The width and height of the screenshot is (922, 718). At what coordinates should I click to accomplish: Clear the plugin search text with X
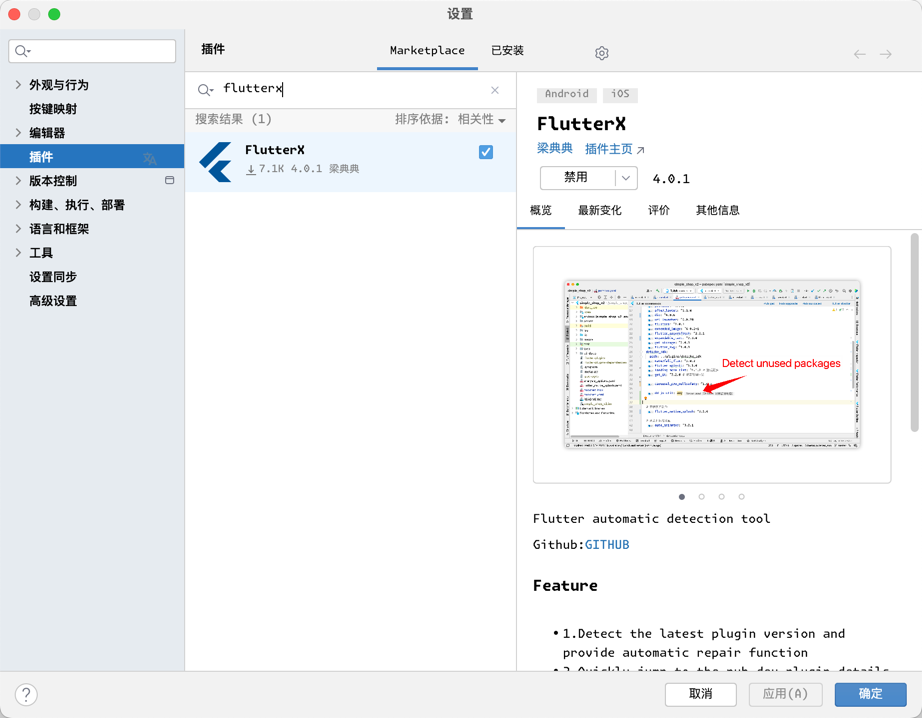(495, 90)
